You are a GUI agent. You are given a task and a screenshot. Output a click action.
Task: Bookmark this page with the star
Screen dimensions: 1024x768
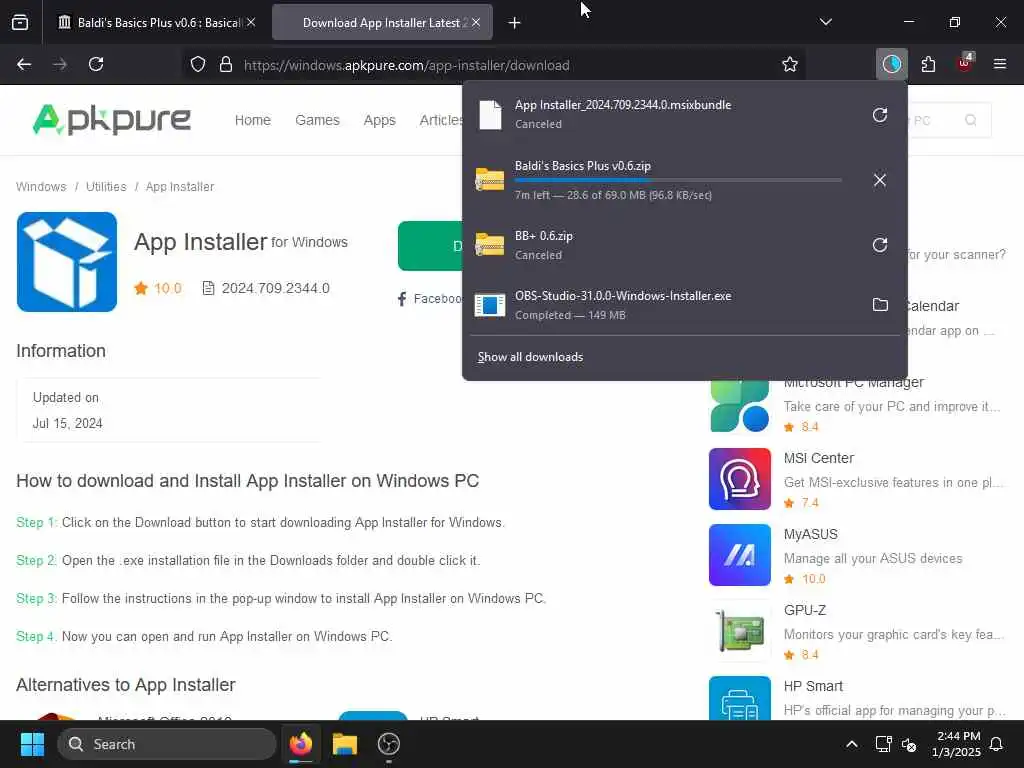click(x=790, y=65)
